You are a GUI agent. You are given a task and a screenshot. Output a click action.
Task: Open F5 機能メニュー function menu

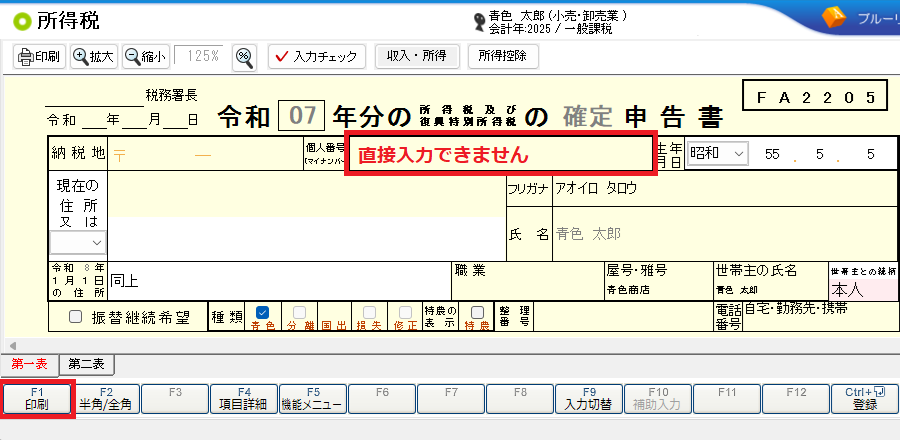pos(312,398)
